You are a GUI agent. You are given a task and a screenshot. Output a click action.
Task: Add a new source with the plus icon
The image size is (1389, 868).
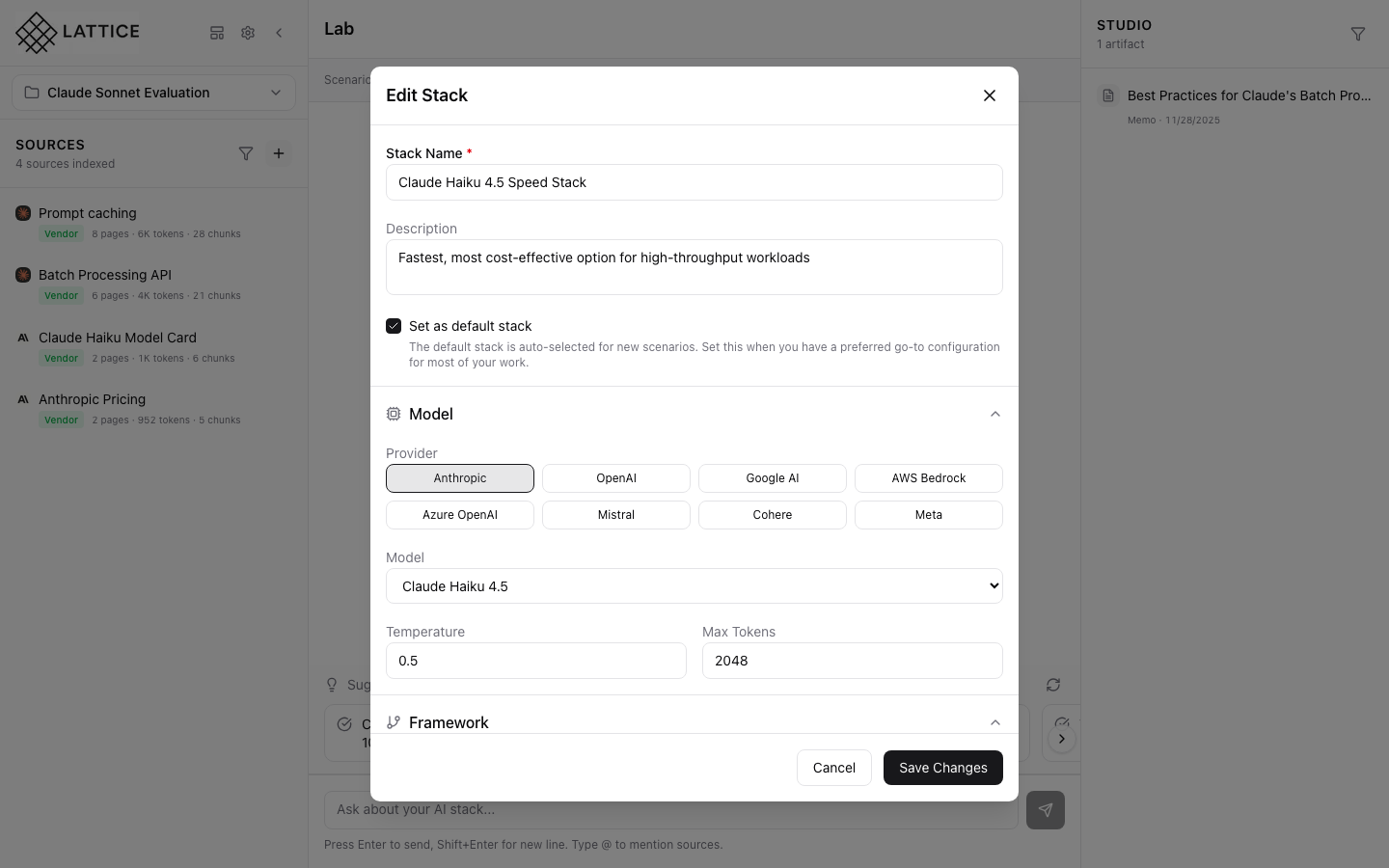tap(279, 153)
